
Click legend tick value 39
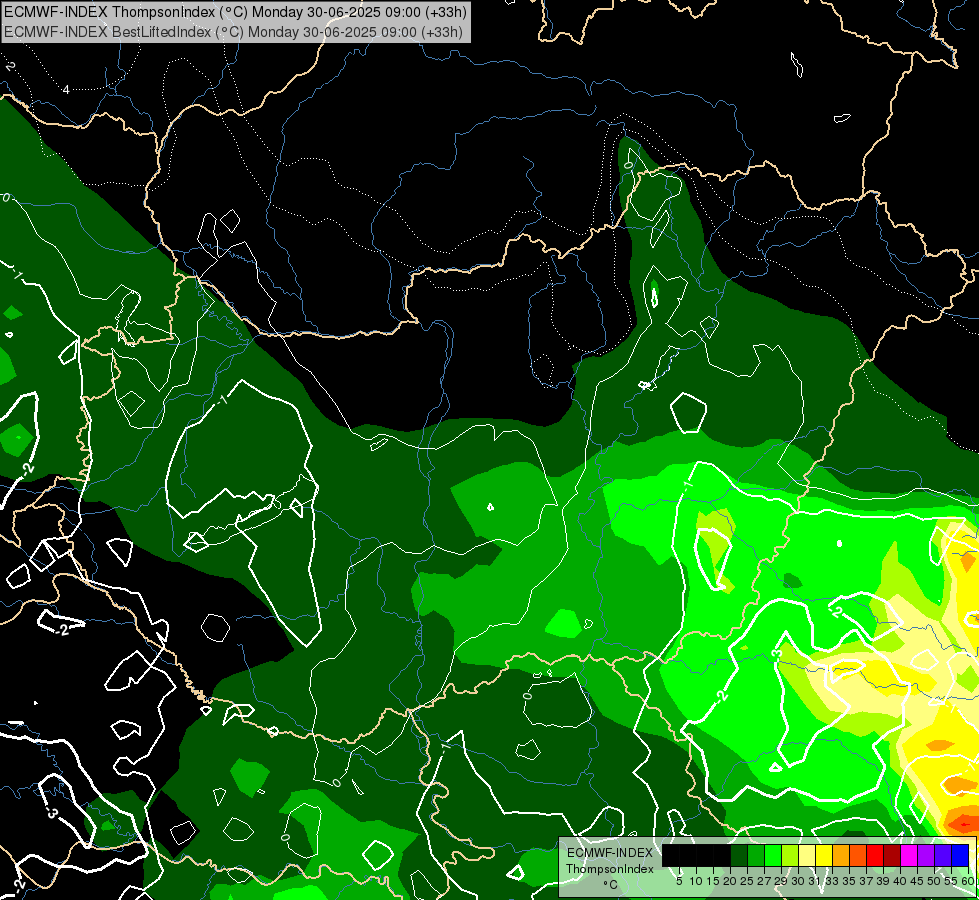pyautogui.click(x=883, y=881)
